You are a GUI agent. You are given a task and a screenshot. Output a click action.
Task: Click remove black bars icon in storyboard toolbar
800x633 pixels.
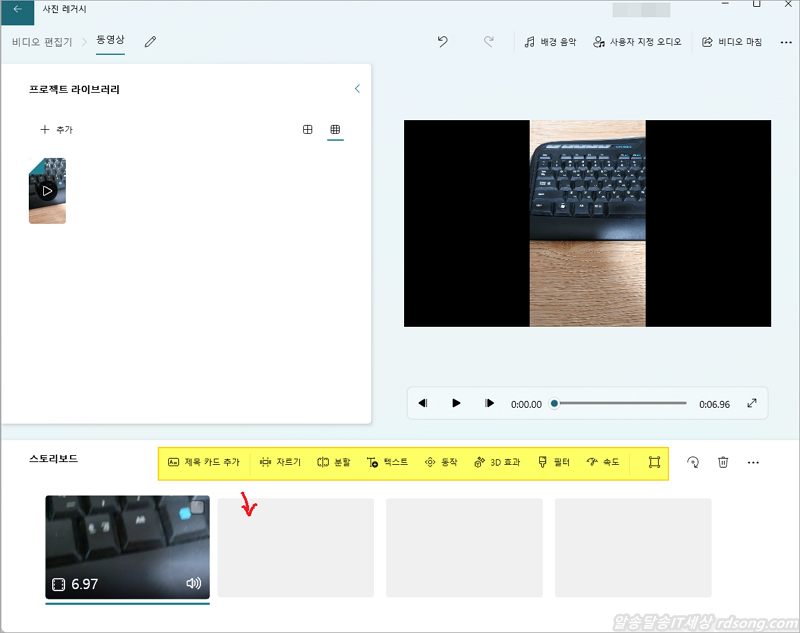click(x=654, y=462)
